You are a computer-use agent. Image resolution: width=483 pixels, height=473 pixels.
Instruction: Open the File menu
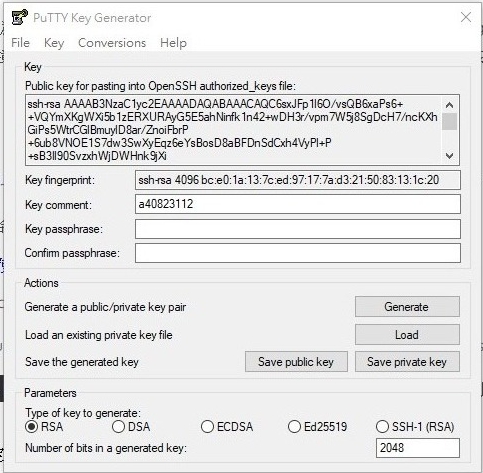[x=20, y=43]
